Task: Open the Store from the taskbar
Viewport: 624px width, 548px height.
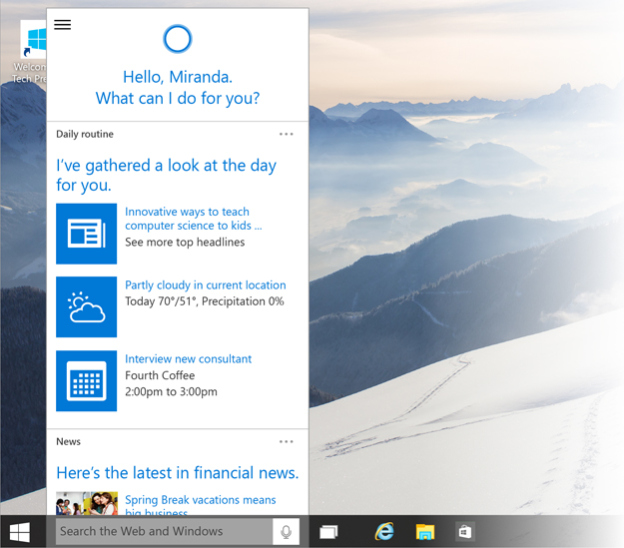Action: [465, 531]
